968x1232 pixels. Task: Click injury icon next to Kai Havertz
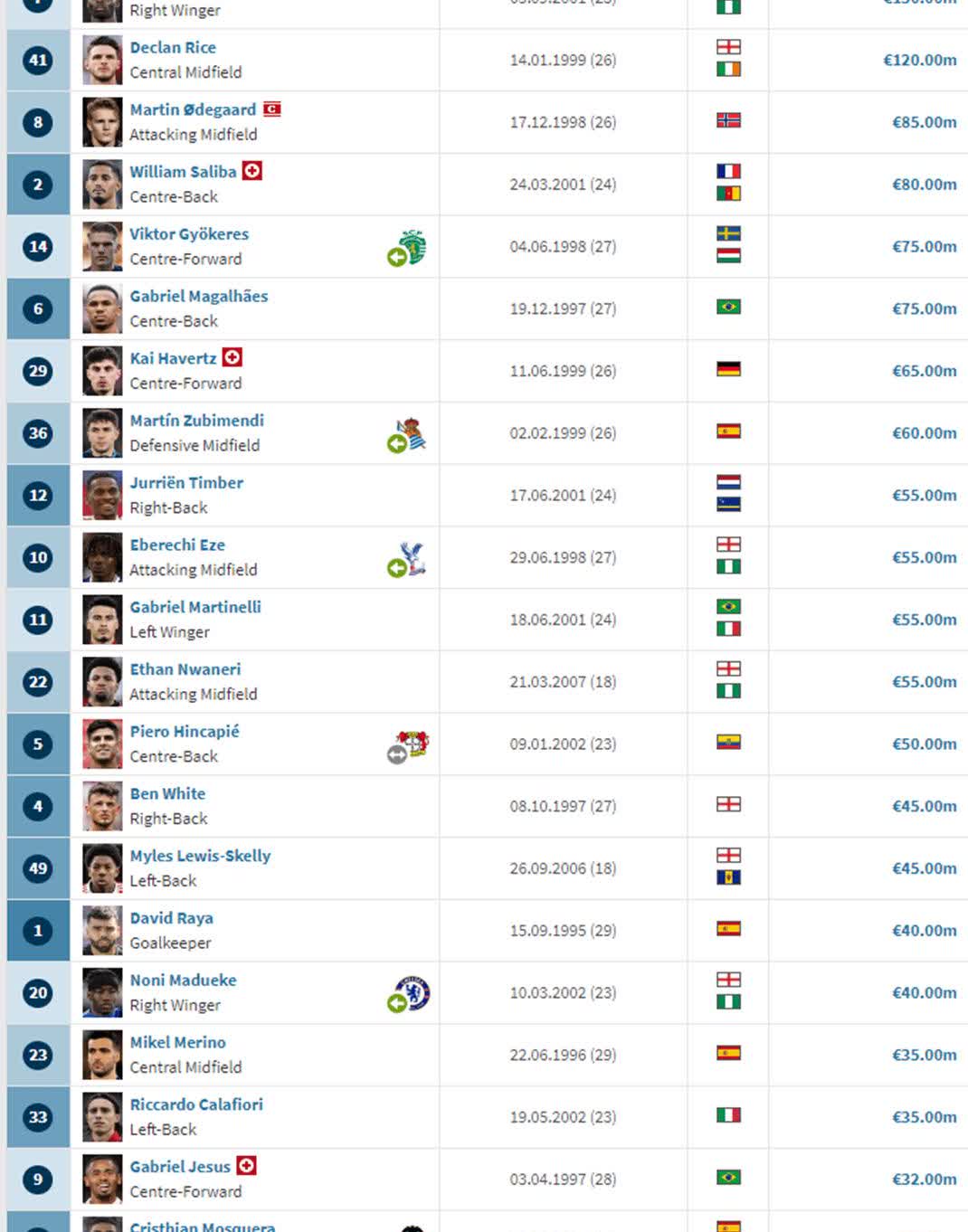[x=233, y=357]
